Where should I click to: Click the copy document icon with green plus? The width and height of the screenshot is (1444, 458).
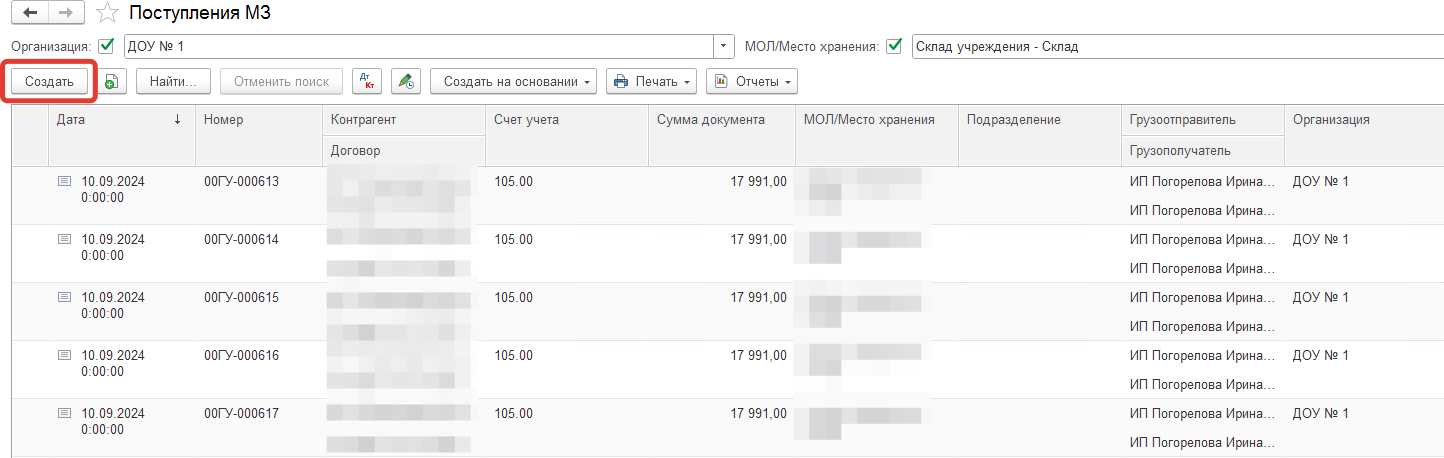pyautogui.click(x=111, y=82)
